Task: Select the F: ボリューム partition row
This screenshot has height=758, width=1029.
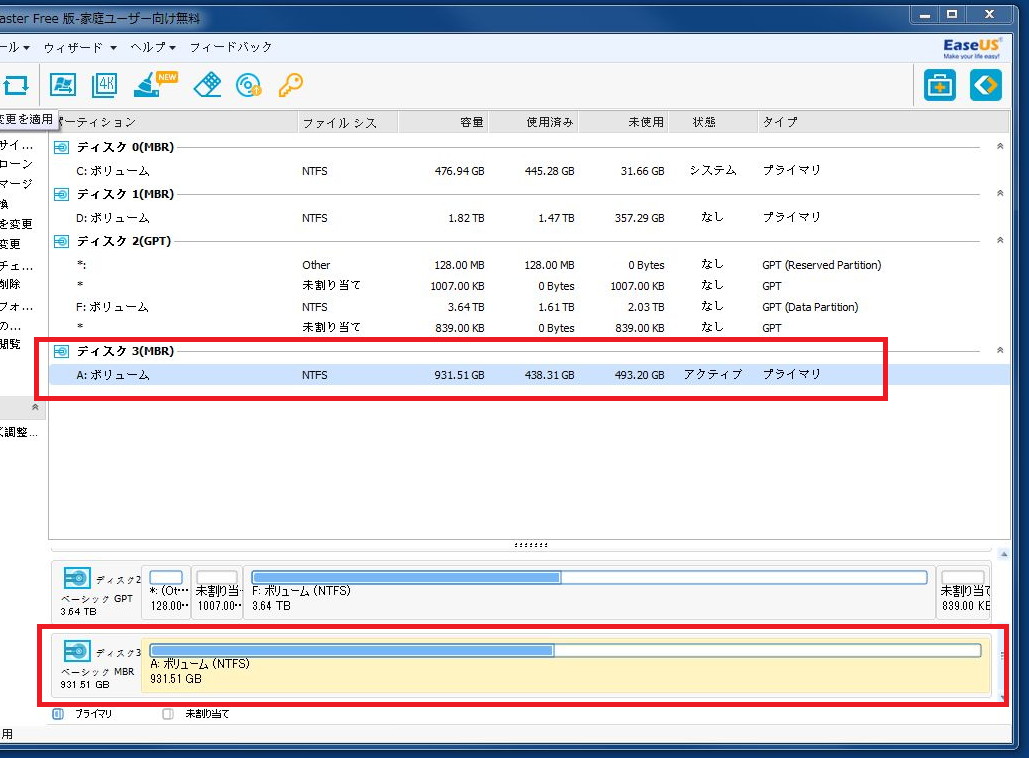Action: [x=529, y=307]
